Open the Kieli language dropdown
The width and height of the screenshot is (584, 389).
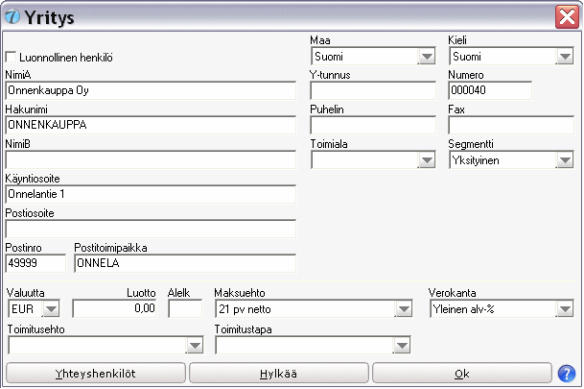[x=565, y=56]
